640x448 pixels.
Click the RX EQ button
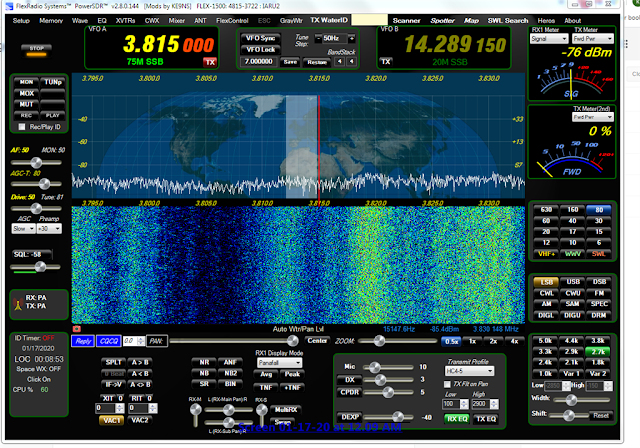point(457,419)
